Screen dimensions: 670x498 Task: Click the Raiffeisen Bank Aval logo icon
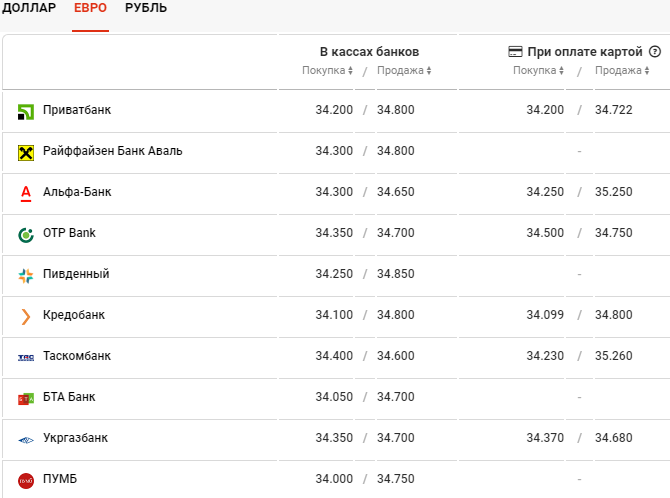26,152
